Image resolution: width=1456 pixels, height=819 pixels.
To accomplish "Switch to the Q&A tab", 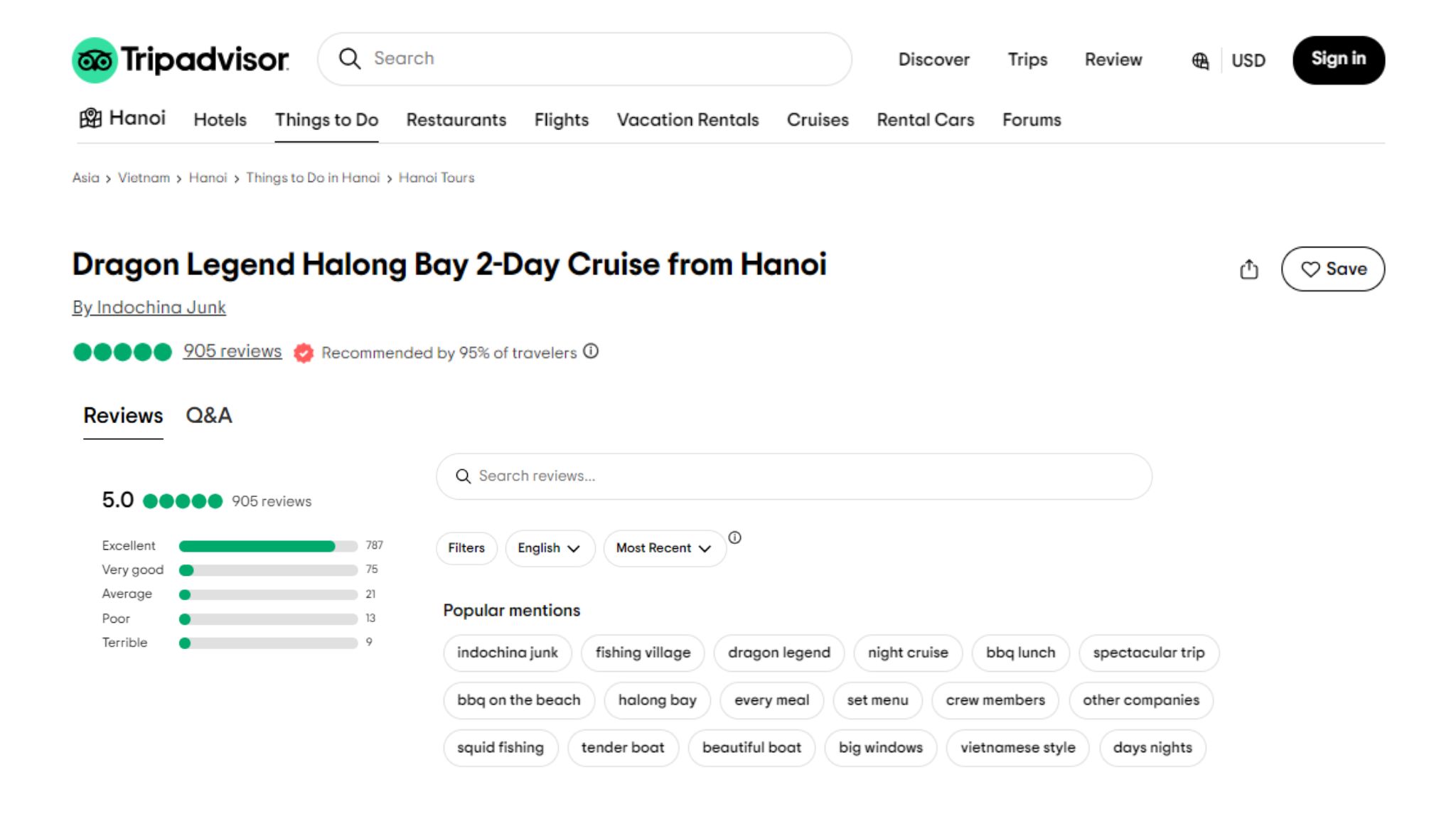I will (209, 415).
